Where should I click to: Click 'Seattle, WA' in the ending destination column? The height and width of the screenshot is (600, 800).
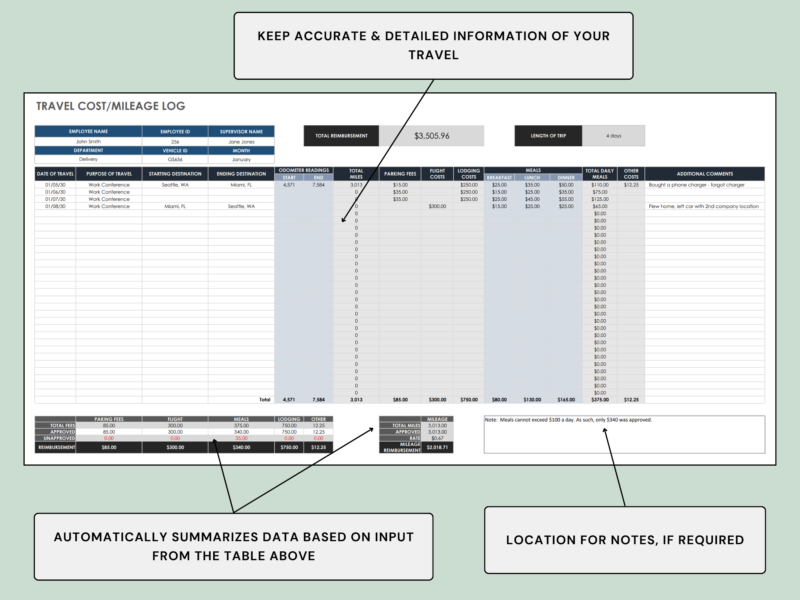241,206
